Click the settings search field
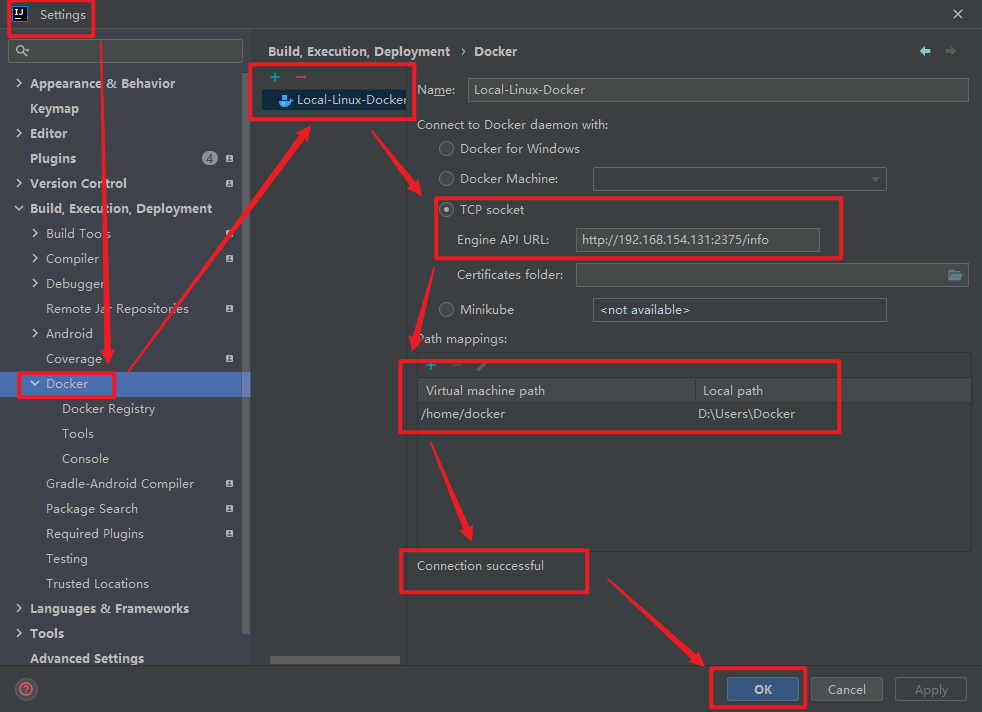 125,50
